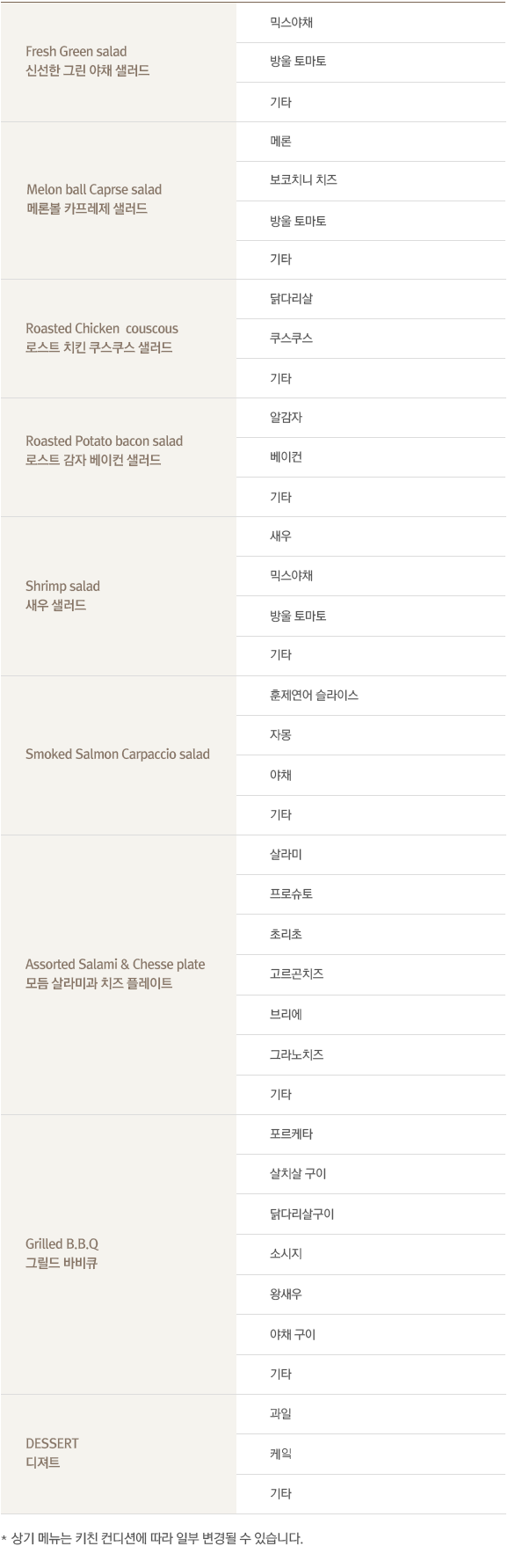
Task: Click the DESSERT category label
Action: click(52, 1444)
